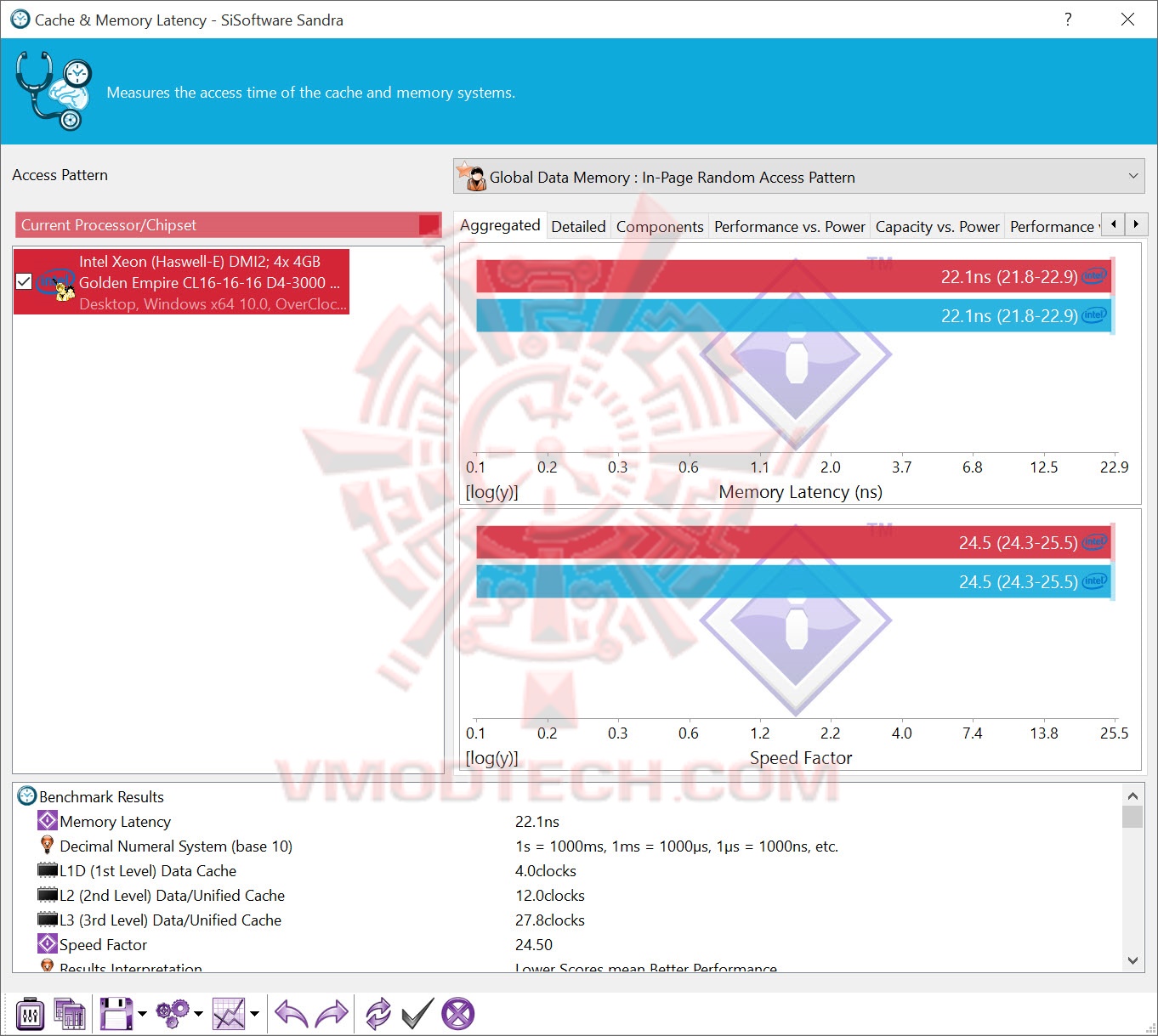Click the red Current Processor color swatch
1158x1036 pixels.
click(429, 225)
